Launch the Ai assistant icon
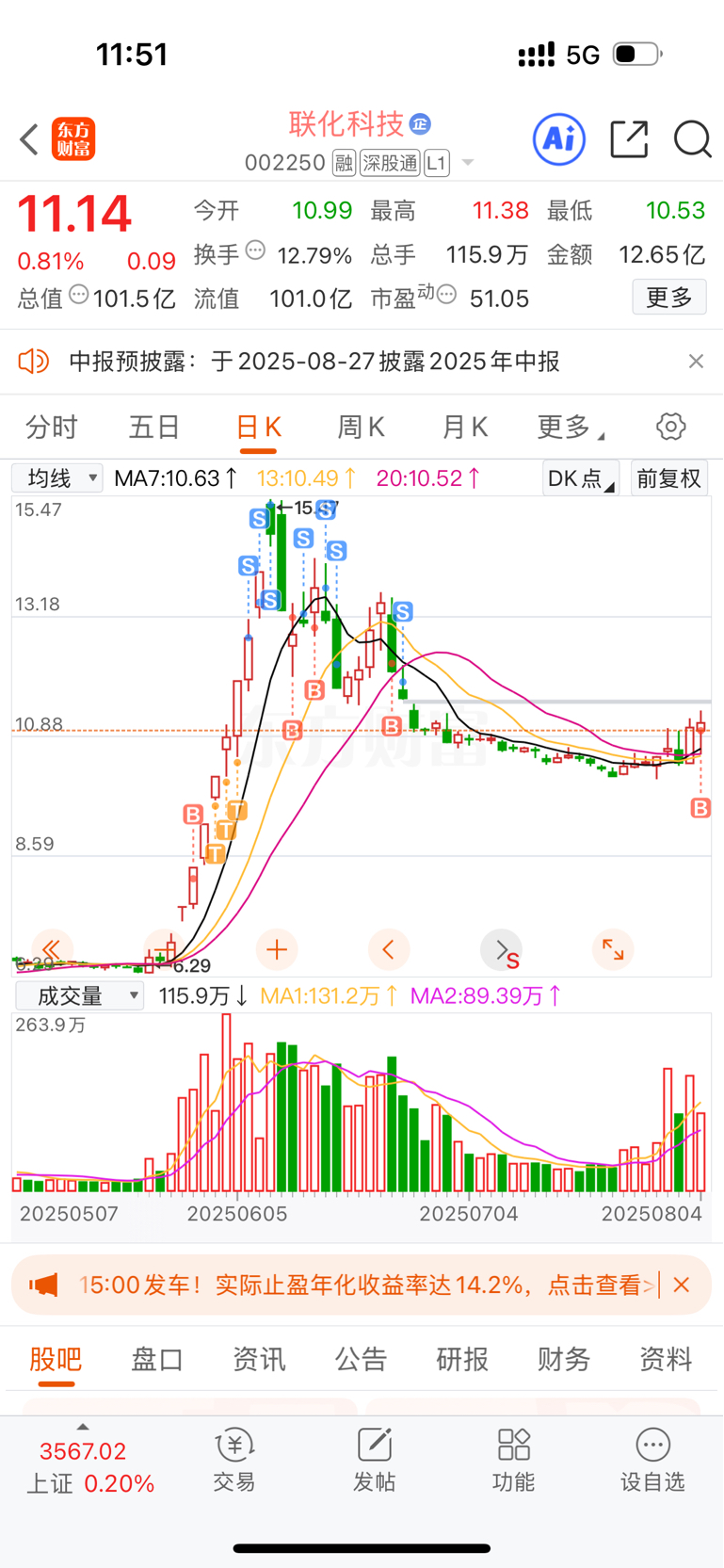The width and height of the screenshot is (724, 1568). coord(559,139)
